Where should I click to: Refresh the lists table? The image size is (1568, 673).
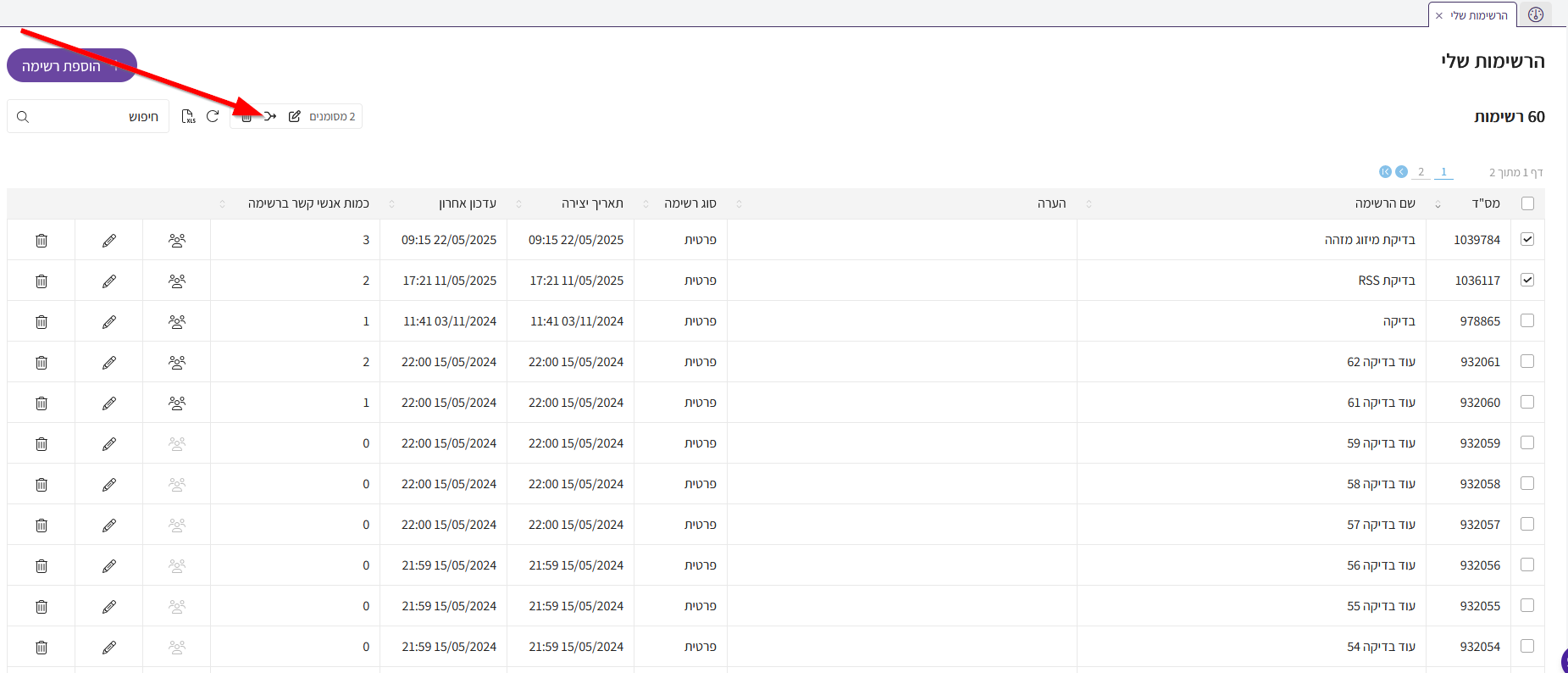[x=213, y=116]
